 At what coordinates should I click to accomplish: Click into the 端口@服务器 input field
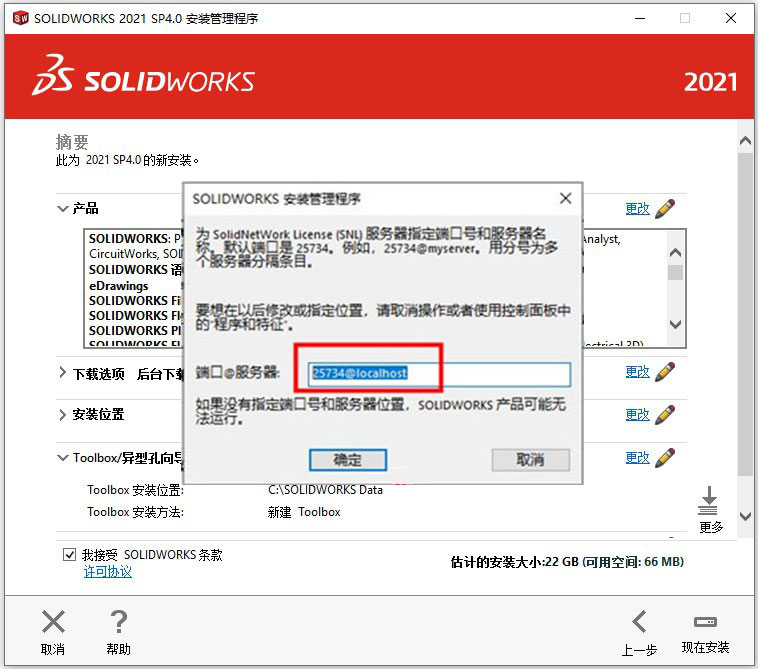point(439,374)
